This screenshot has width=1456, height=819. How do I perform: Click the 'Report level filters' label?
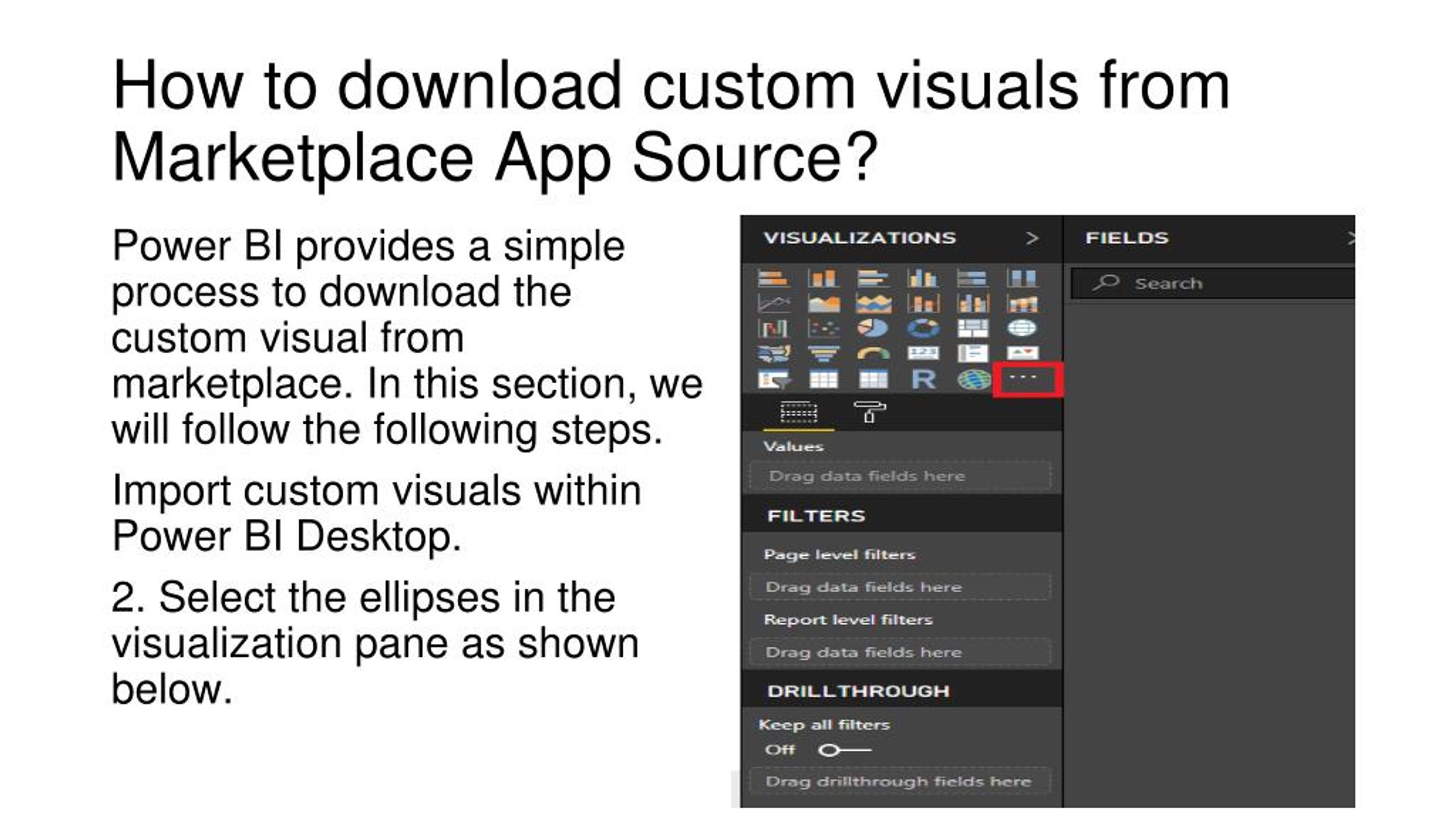point(848,619)
